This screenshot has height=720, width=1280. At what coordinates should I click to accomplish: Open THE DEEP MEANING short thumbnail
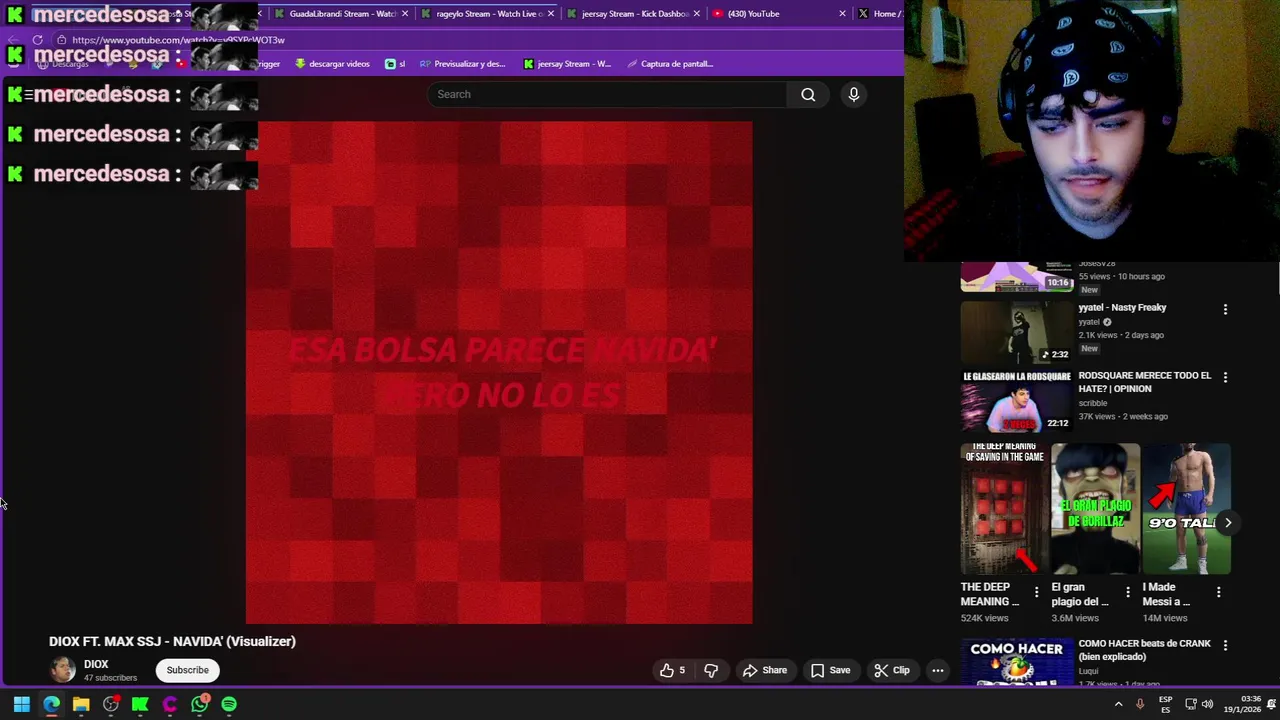click(x=1005, y=508)
